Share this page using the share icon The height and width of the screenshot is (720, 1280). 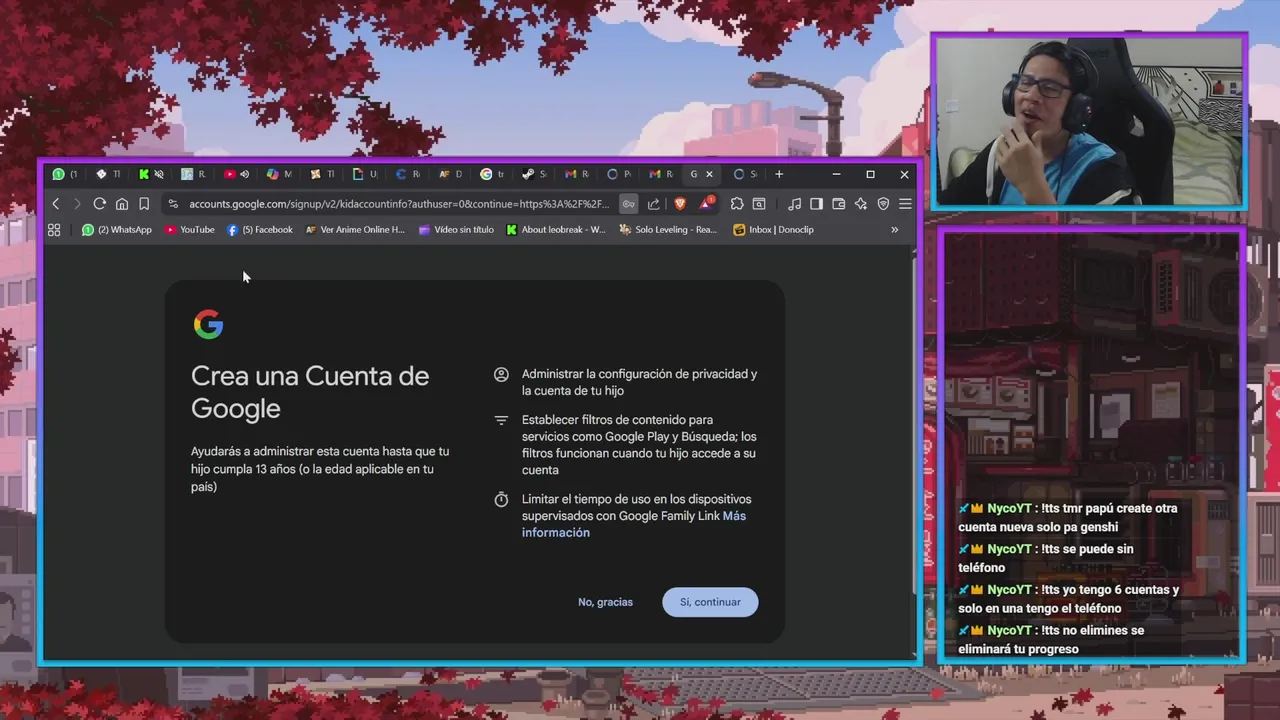coord(654,204)
